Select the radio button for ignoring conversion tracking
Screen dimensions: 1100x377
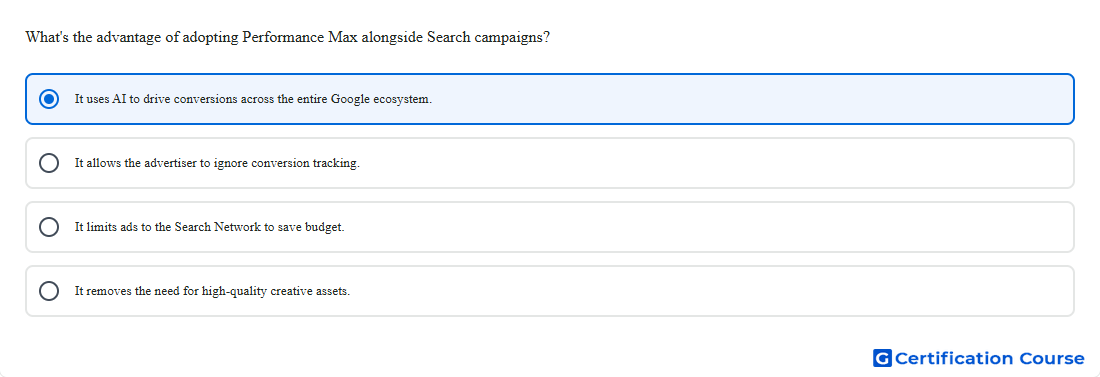click(49, 163)
